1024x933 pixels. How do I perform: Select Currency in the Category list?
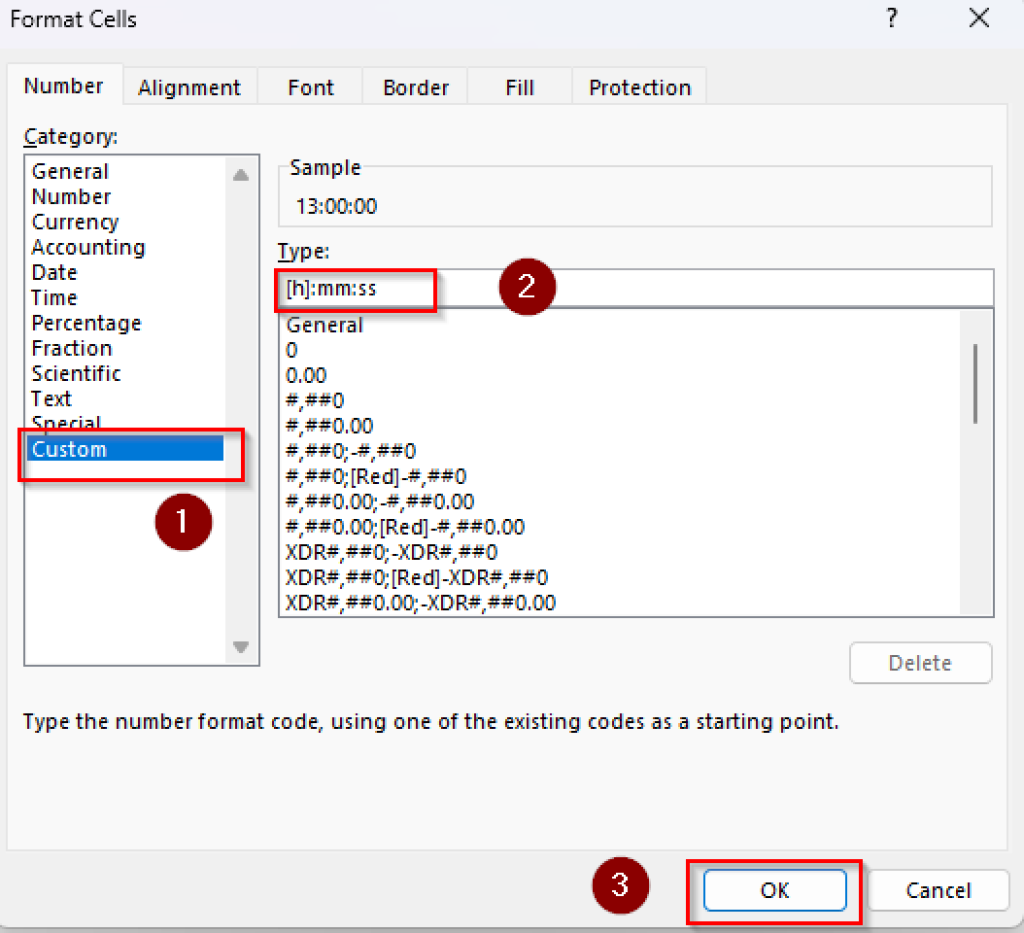pos(75,222)
